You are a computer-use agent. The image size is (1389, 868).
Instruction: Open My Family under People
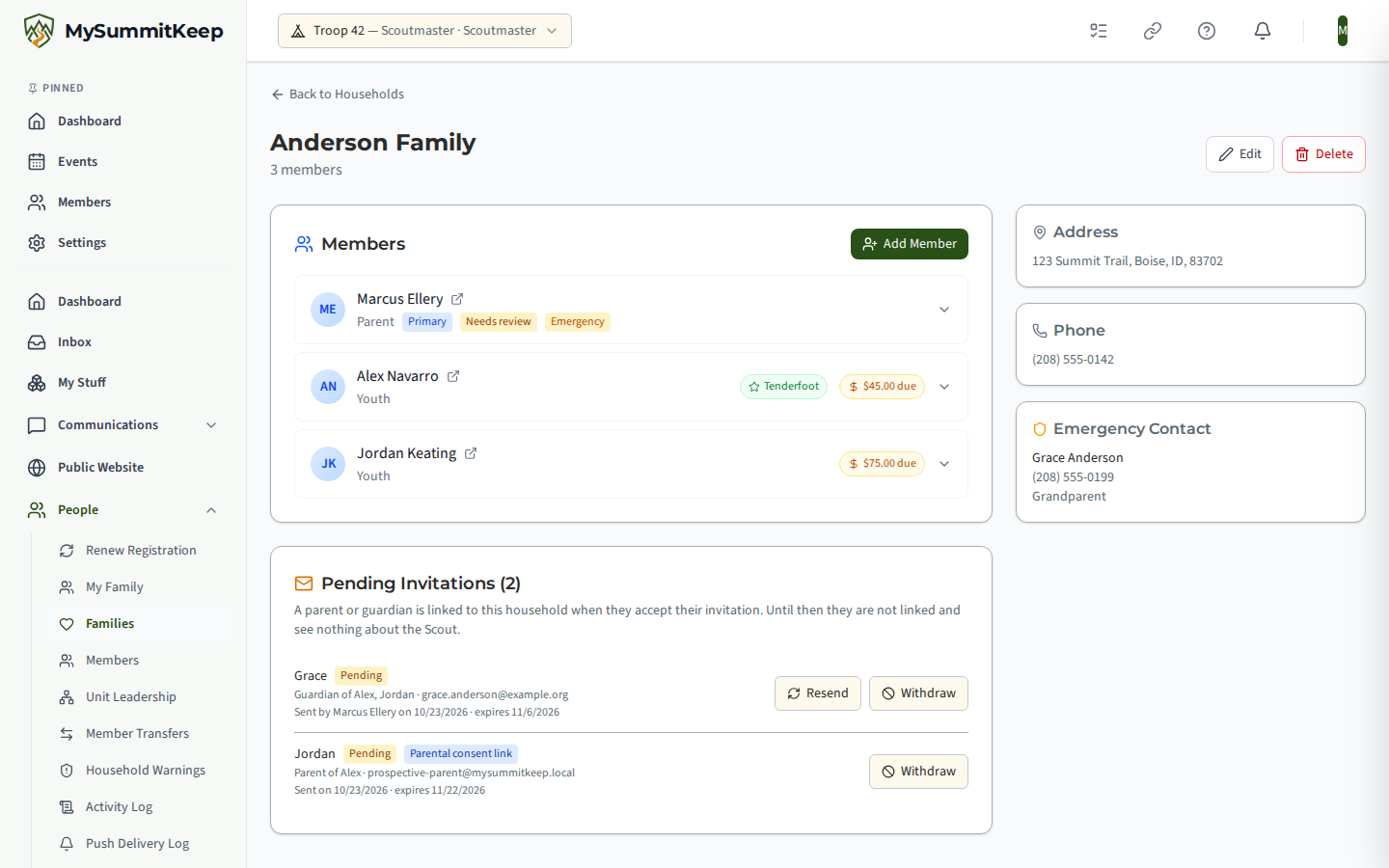point(139,587)
